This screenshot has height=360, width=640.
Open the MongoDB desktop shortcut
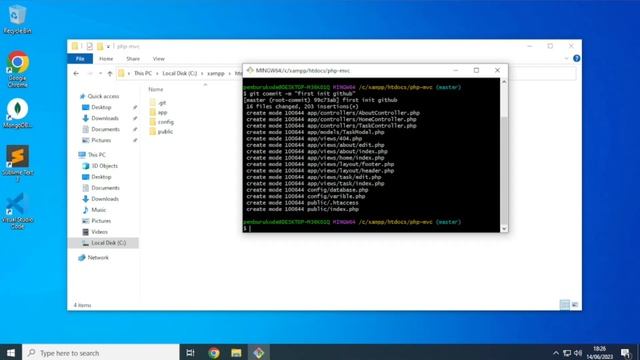click(17, 113)
